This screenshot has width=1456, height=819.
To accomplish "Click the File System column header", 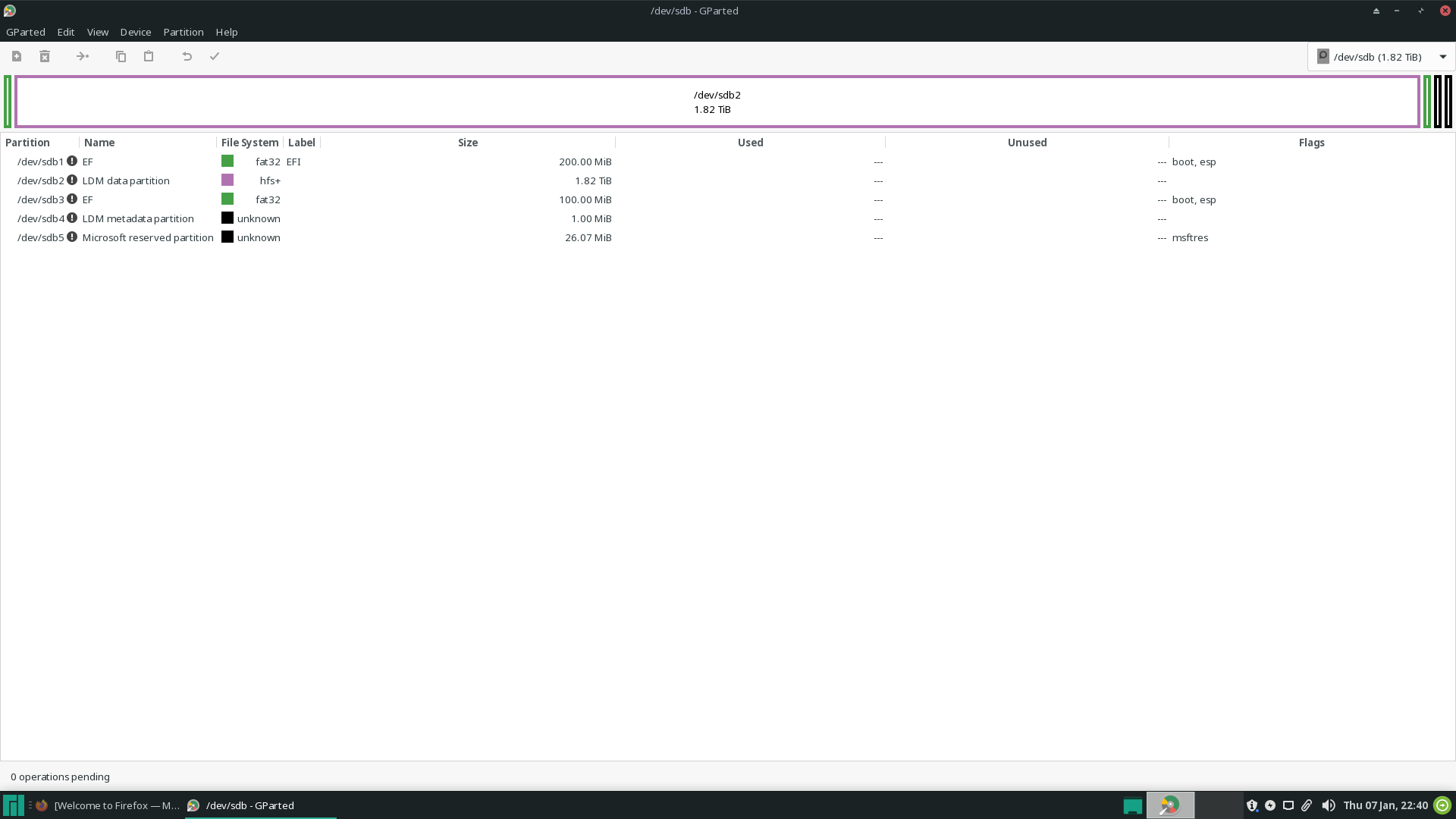I will coord(249,143).
